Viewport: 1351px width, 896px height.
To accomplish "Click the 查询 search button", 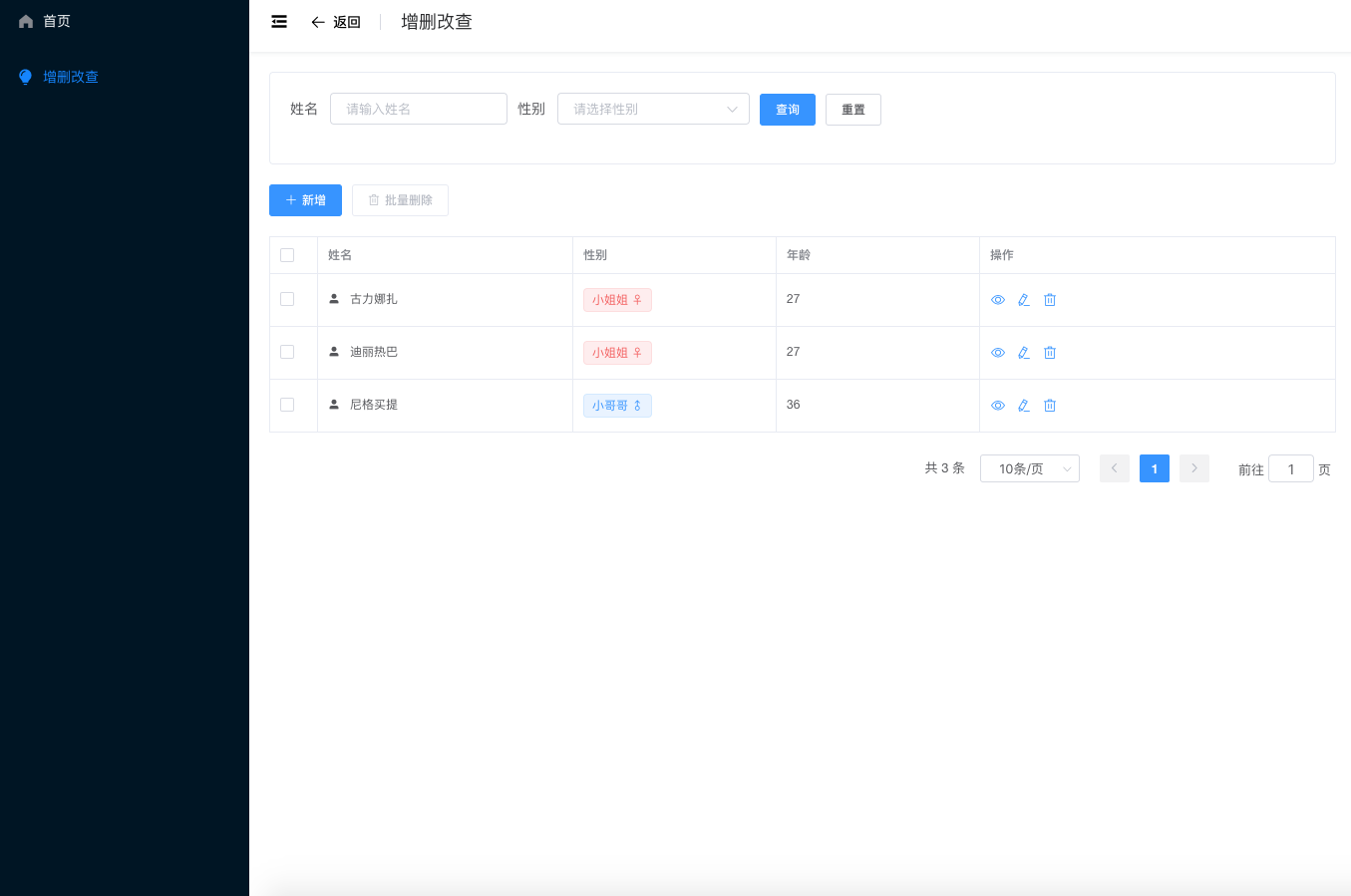I will (x=788, y=110).
